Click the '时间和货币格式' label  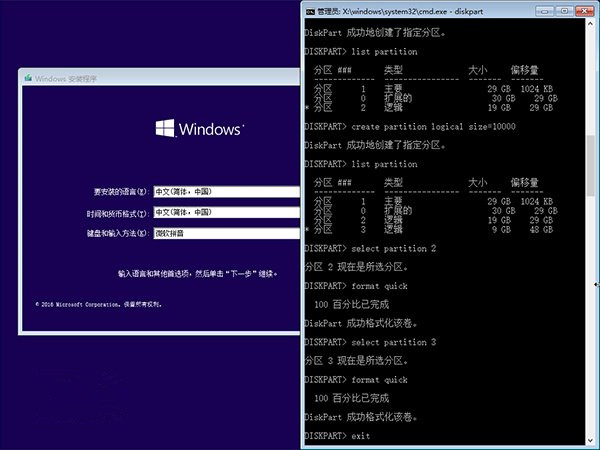tap(117, 214)
